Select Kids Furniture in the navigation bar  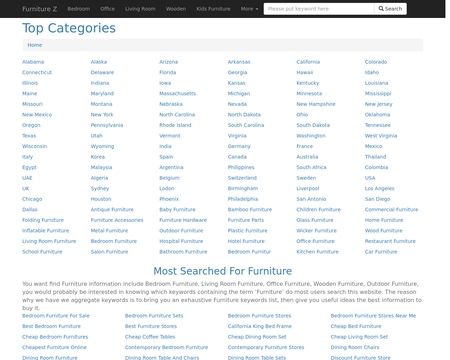coord(213,9)
